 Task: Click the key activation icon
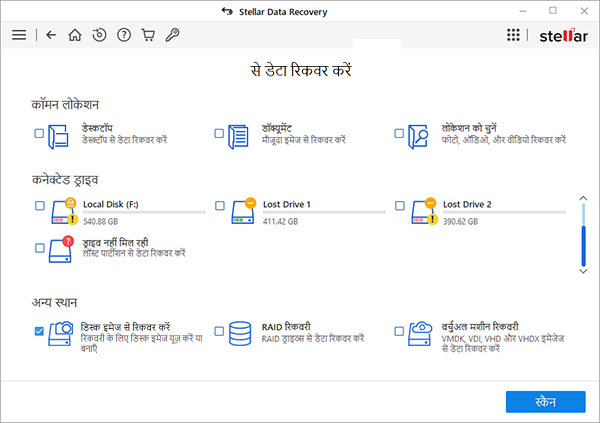pyautogui.click(x=172, y=35)
